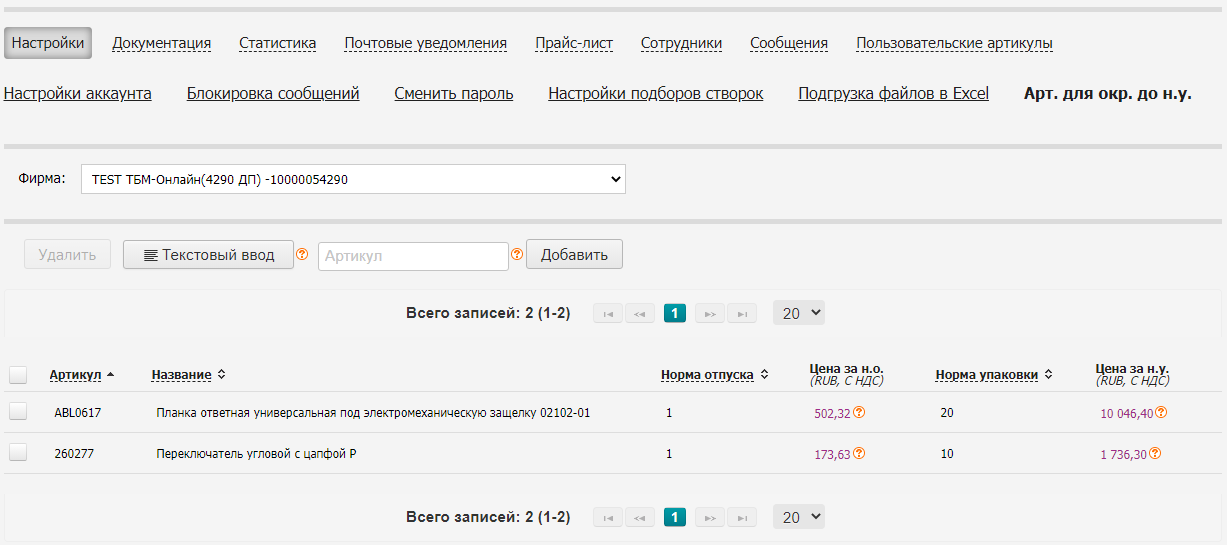1227x545 pixels.
Task: Open price hint icon next to 502,32
Action: click(859, 412)
